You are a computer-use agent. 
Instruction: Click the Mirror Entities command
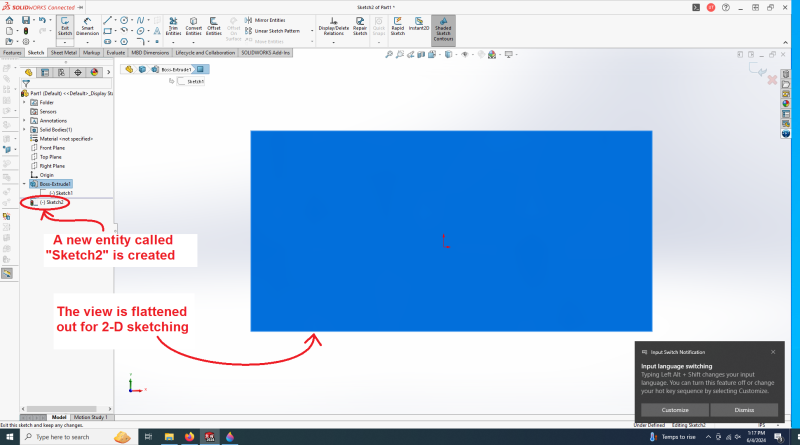click(270, 19)
